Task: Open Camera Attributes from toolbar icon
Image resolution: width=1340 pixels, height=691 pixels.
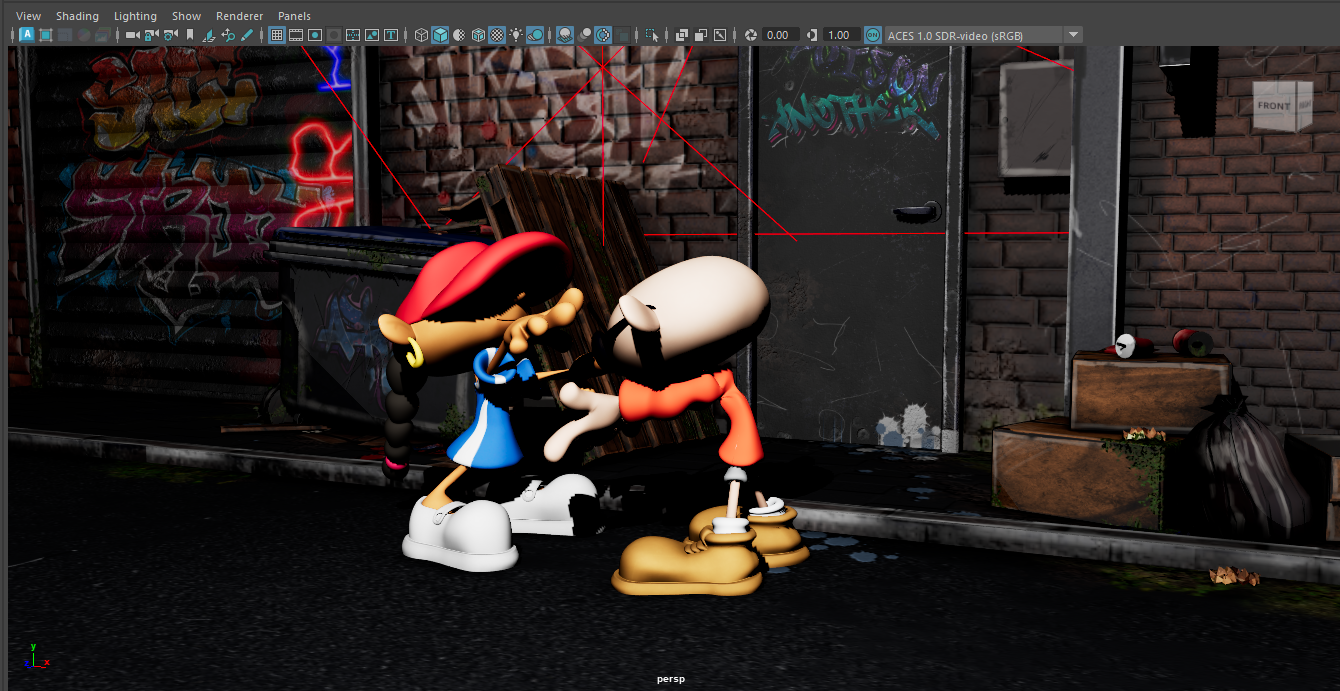Action: tap(170, 35)
